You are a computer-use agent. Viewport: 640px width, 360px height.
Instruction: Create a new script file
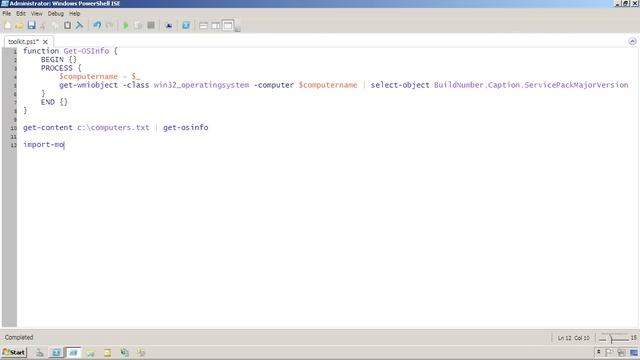(7, 25)
